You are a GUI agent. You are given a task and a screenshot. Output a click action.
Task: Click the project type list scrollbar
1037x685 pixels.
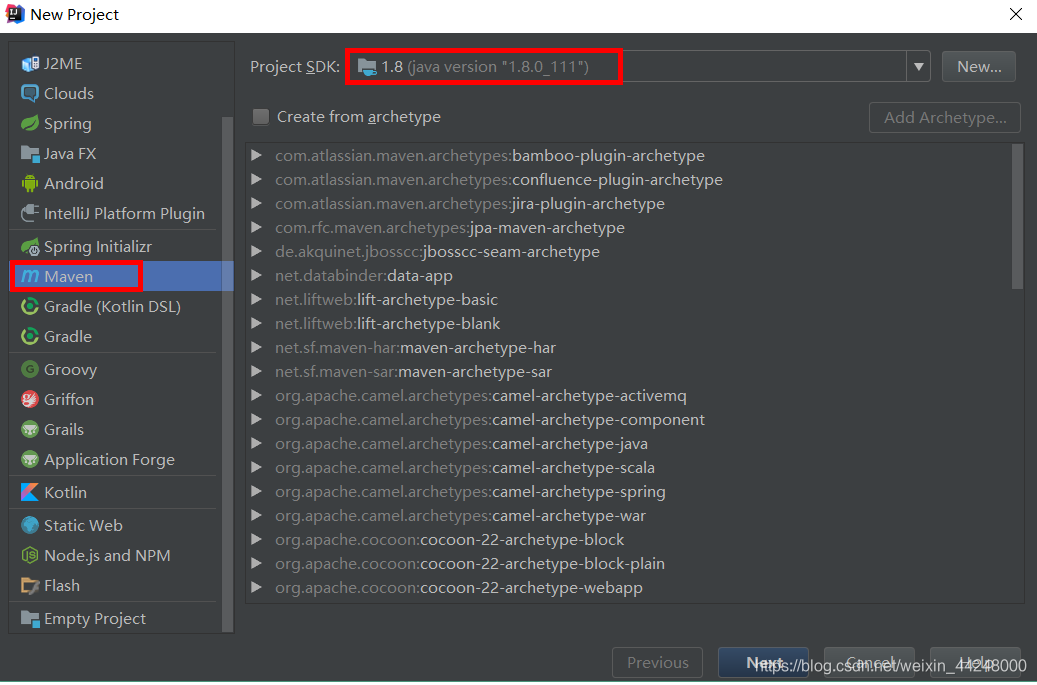coord(228,374)
